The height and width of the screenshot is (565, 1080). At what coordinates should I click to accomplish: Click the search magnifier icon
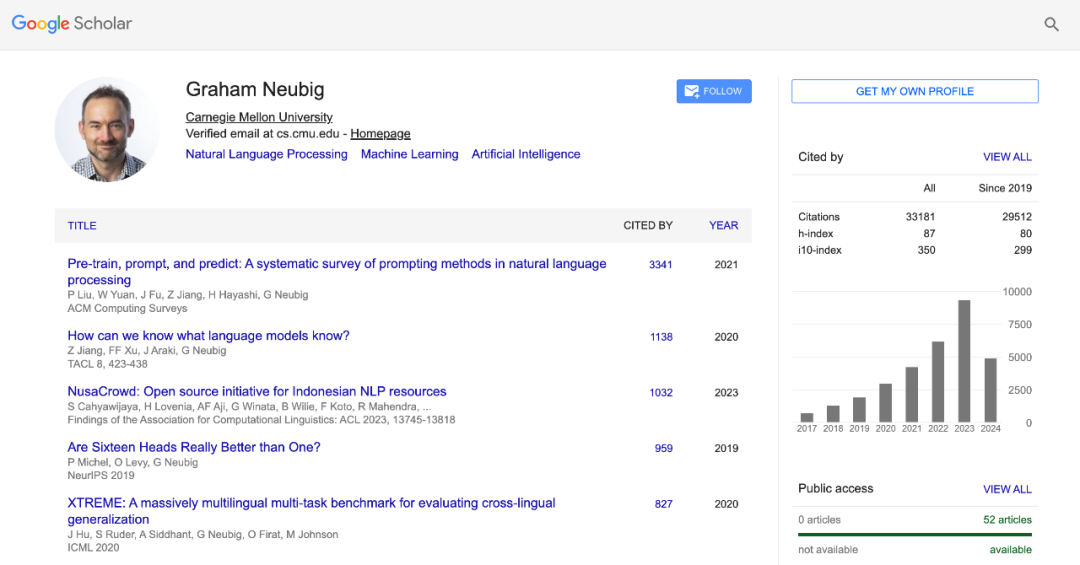[1051, 24]
